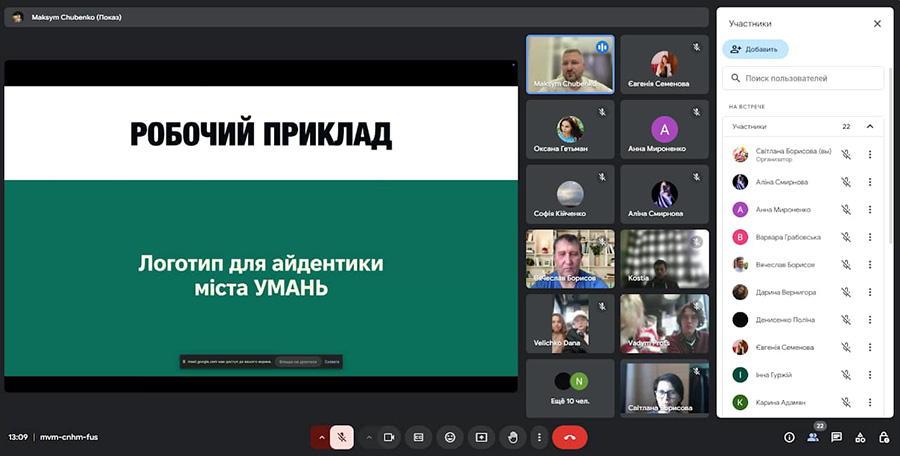Click the present screen button
900x456 pixels.
point(481,438)
